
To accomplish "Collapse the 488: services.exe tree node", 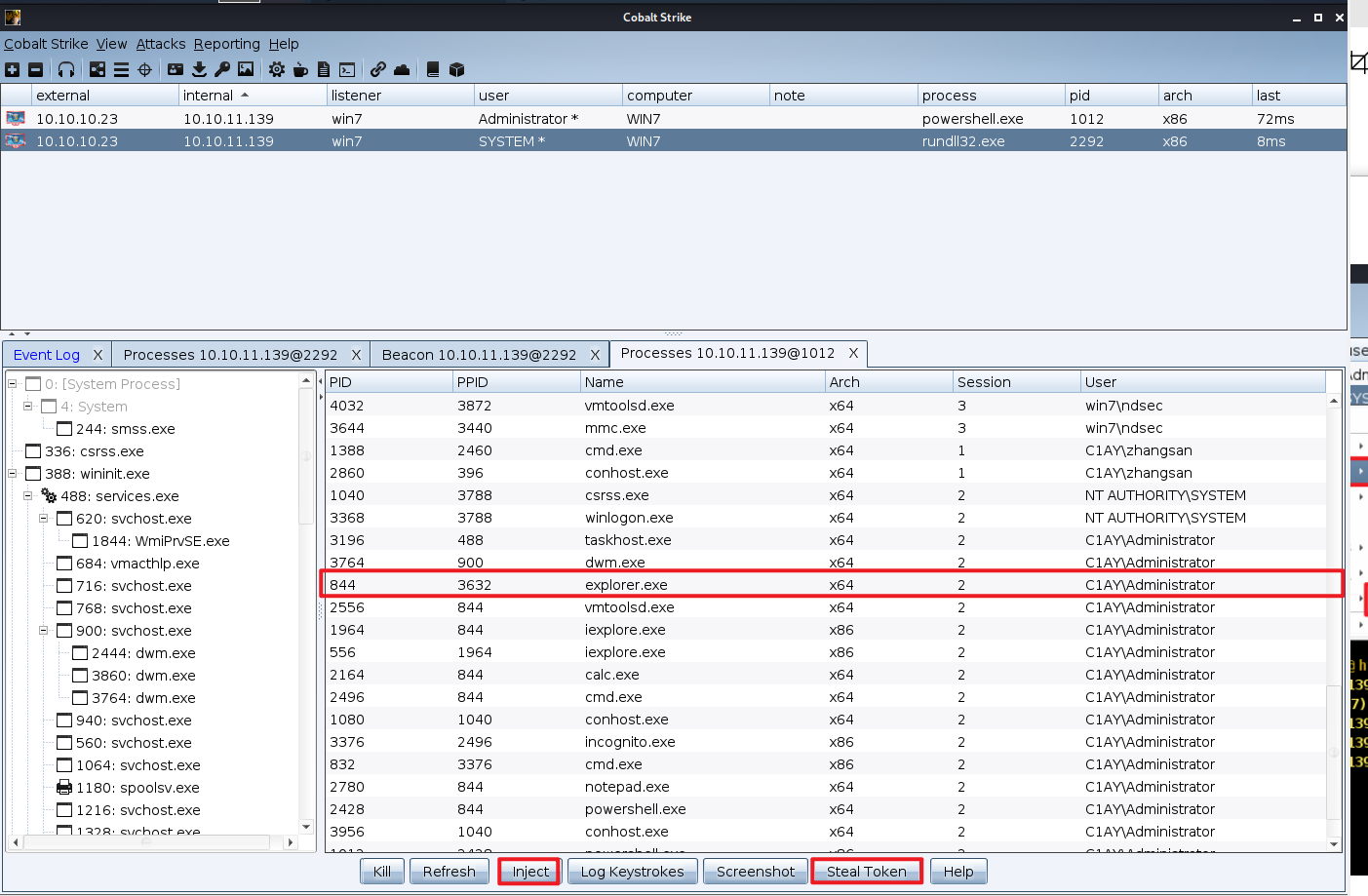I will pos(28,495).
